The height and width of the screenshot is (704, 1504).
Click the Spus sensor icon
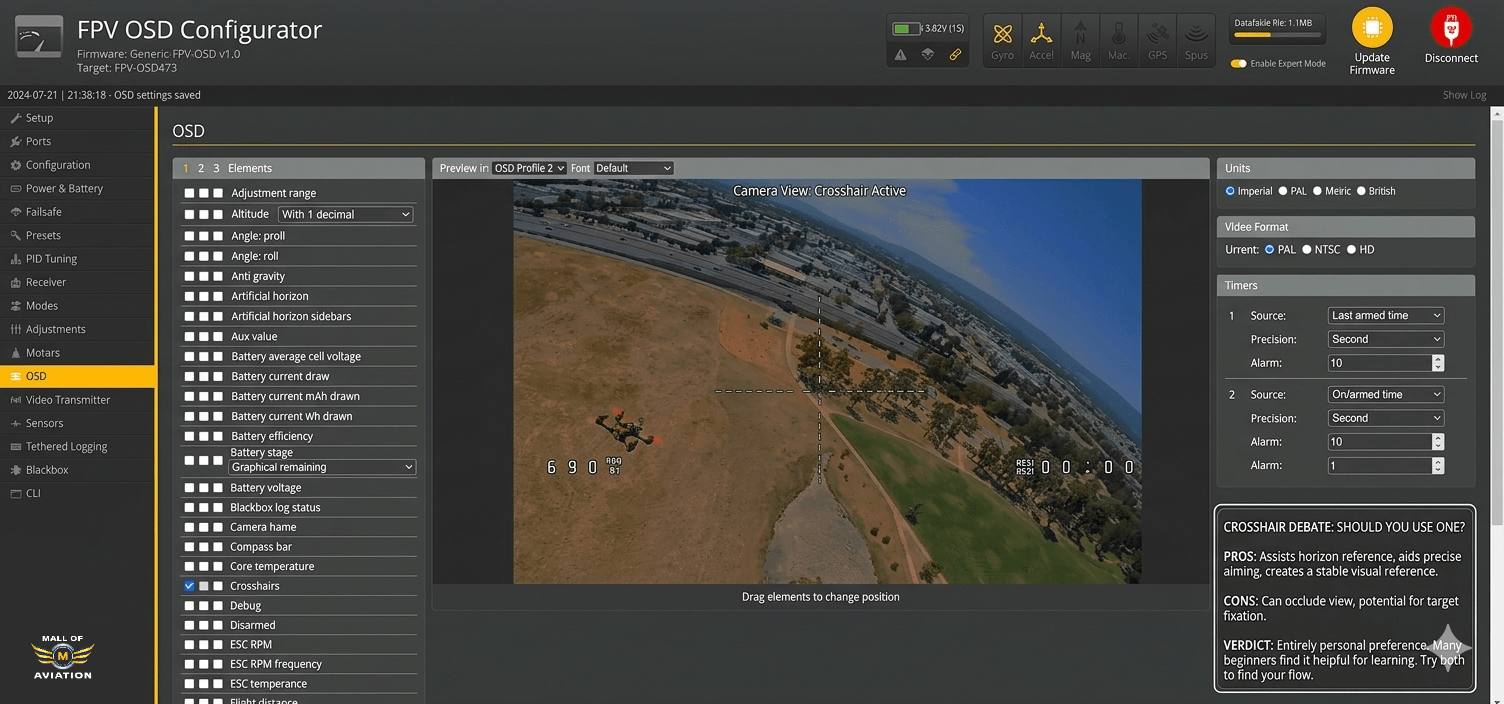tap(1195, 38)
